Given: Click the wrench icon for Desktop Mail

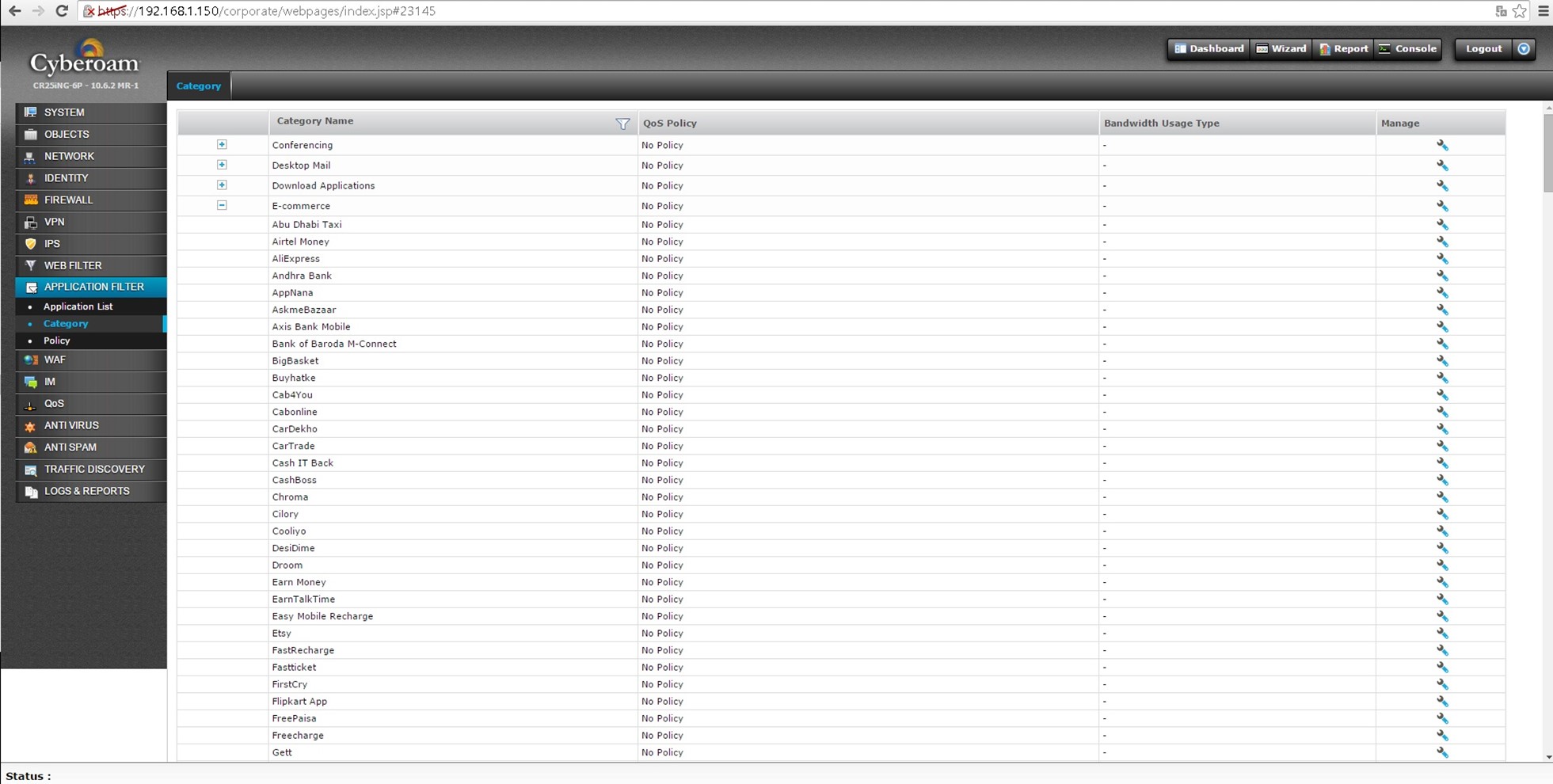Looking at the screenshot, I should (x=1442, y=166).
